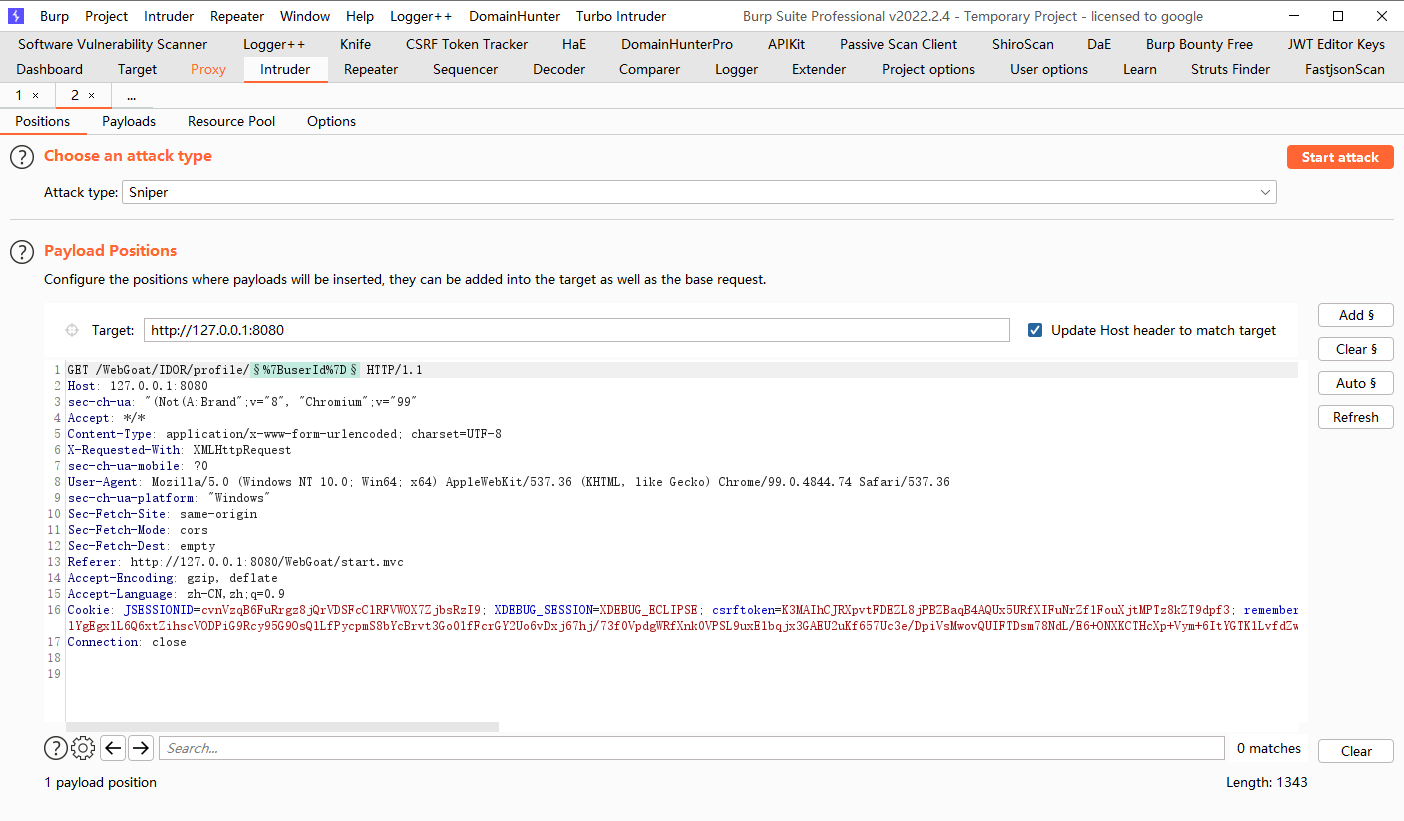Click the Refresh button
Screen dimensions: 1404x821
pyautogui.click(x=1356, y=417)
